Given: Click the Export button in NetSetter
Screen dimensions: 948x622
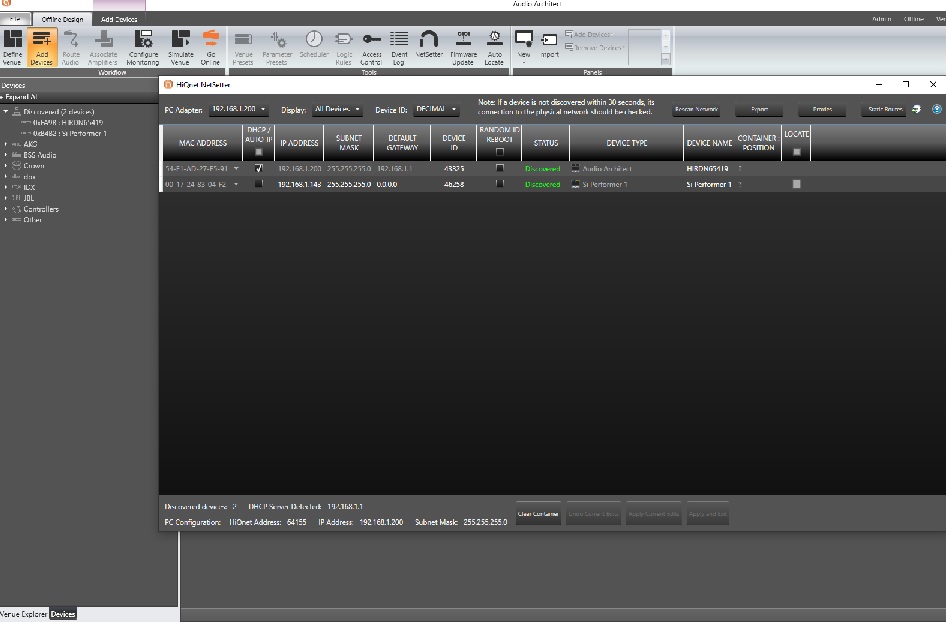Looking at the screenshot, I should [759, 109].
